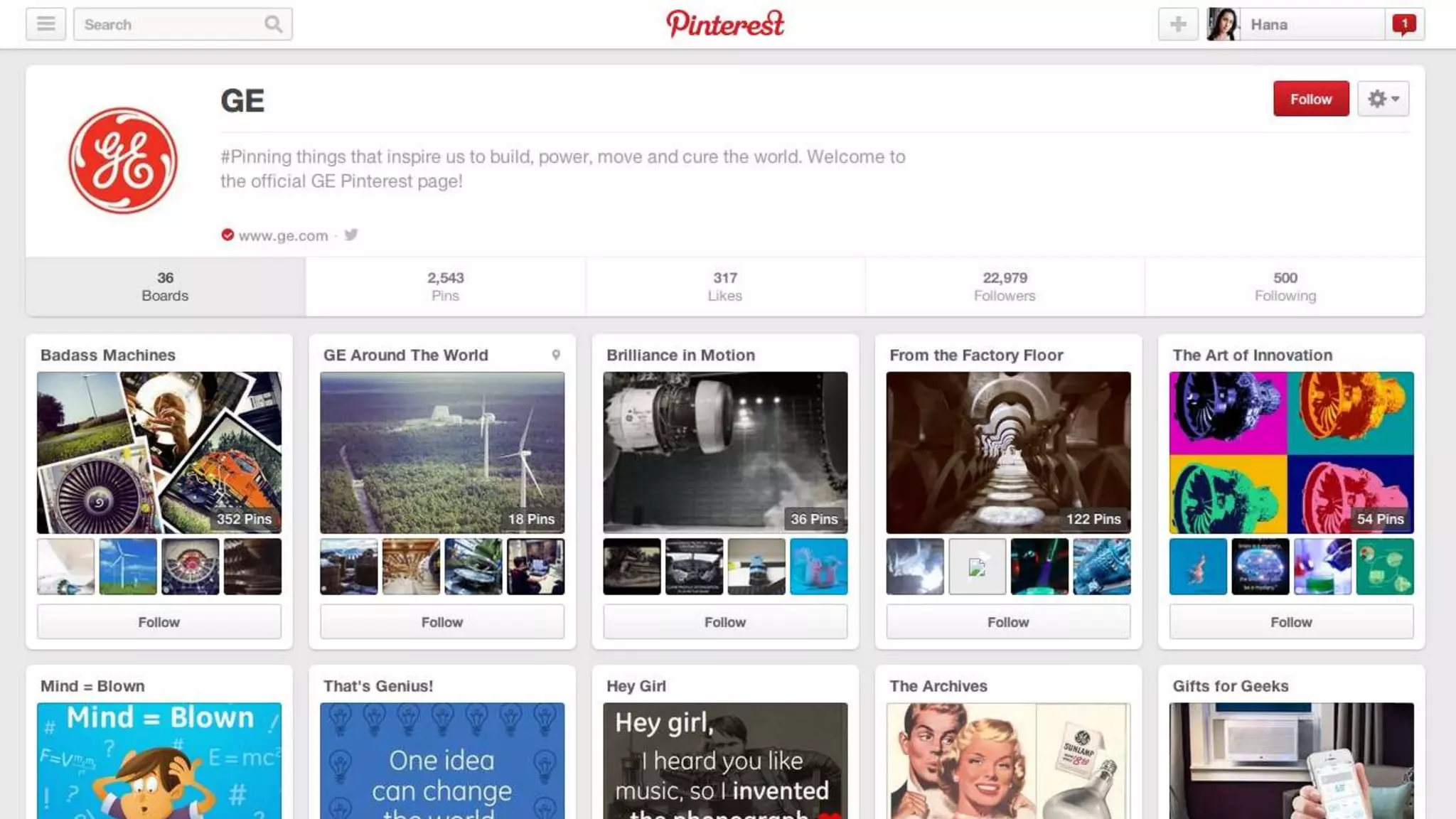This screenshot has width=1456, height=819.
Task: Follow the Badass Machines board
Action: click(x=159, y=622)
